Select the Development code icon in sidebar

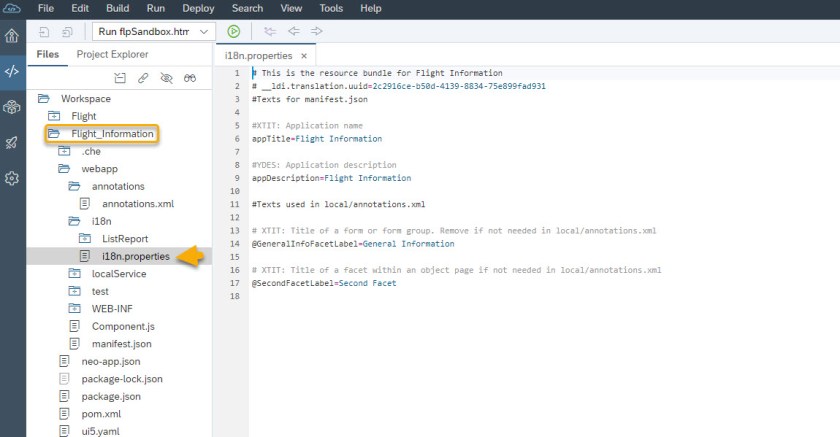click(x=12, y=71)
